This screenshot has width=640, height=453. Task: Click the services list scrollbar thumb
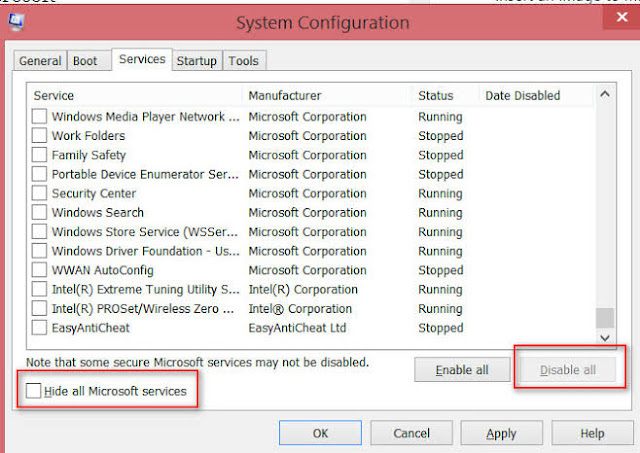(x=605, y=318)
